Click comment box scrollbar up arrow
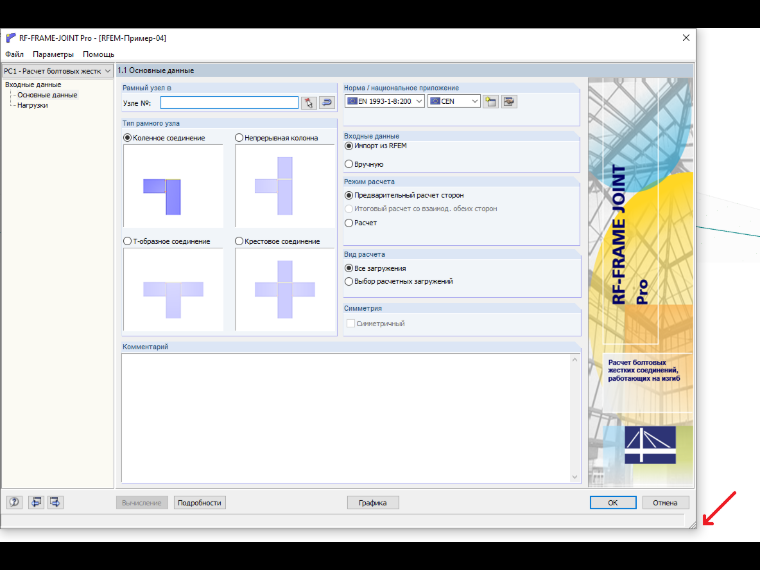The image size is (760, 570). pos(575,360)
